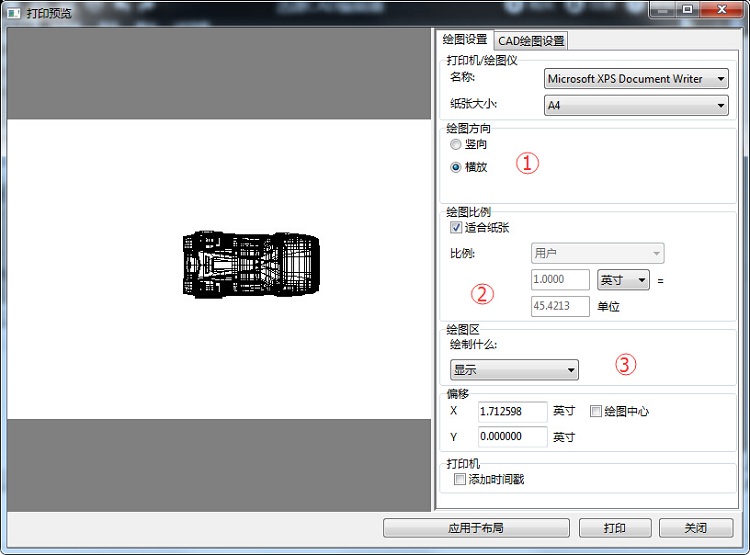Click the Y offset input field
Viewport: 750px width, 555px height.
click(x=513, y=437)
